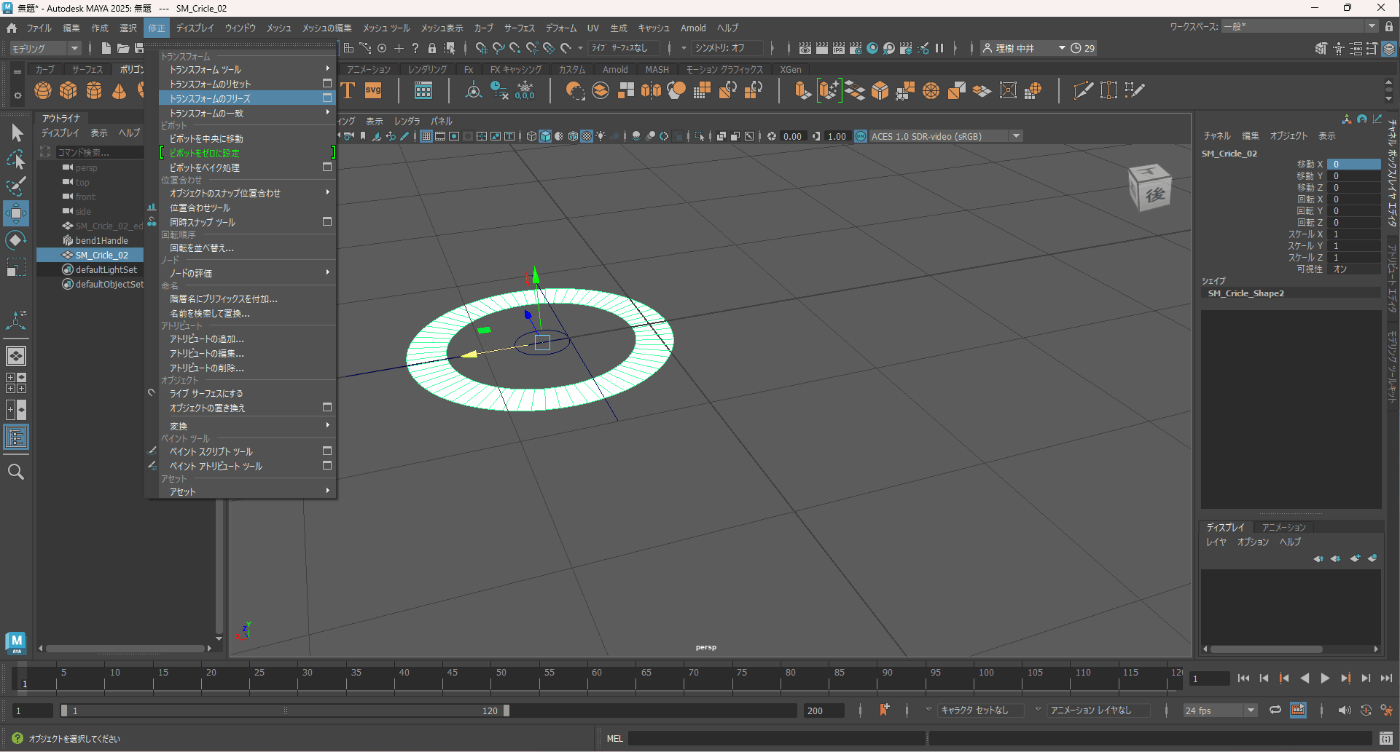Click the Multi-Cut pencil shelf icon

coord(1083,90)
